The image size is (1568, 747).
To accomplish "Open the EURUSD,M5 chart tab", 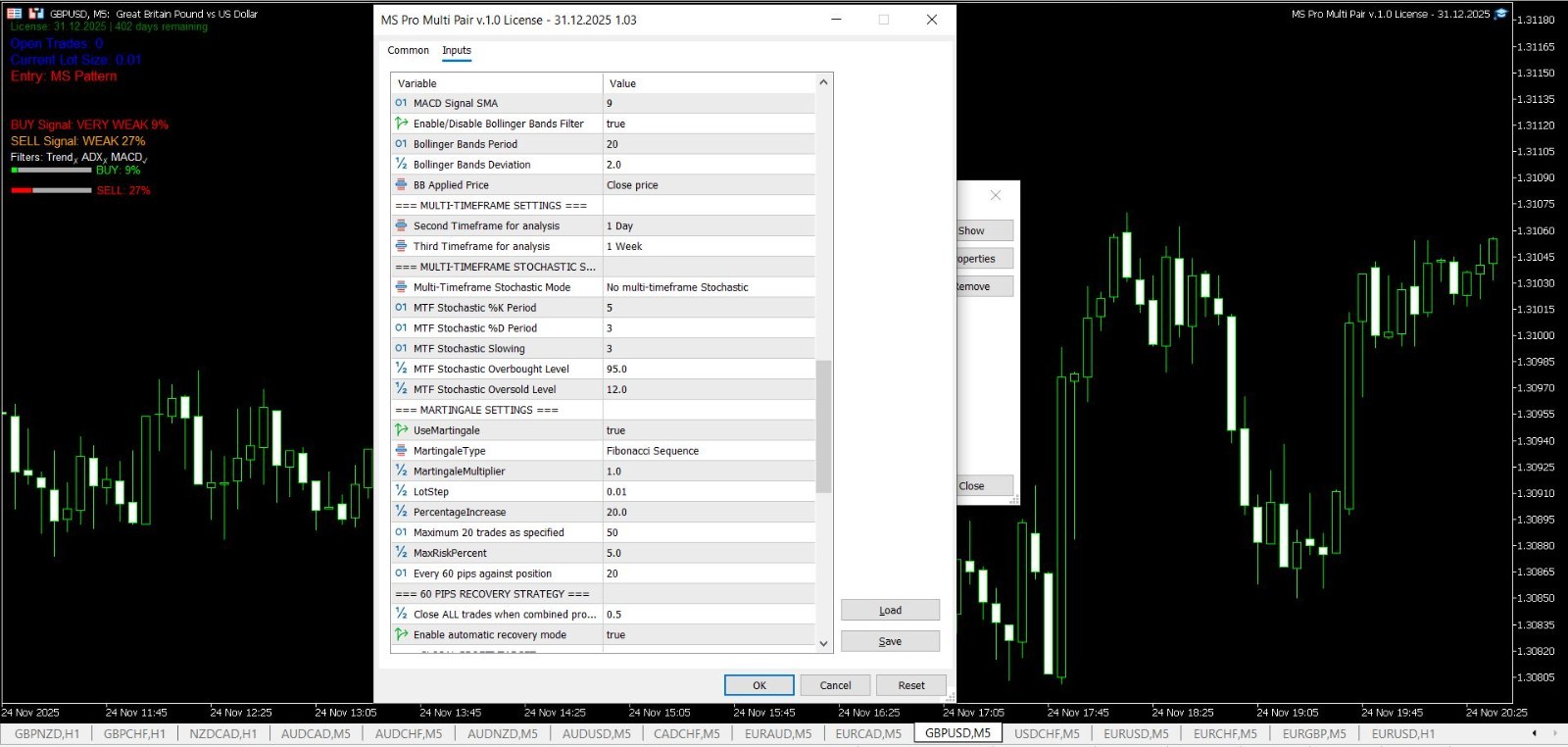I will (1136, 733).
